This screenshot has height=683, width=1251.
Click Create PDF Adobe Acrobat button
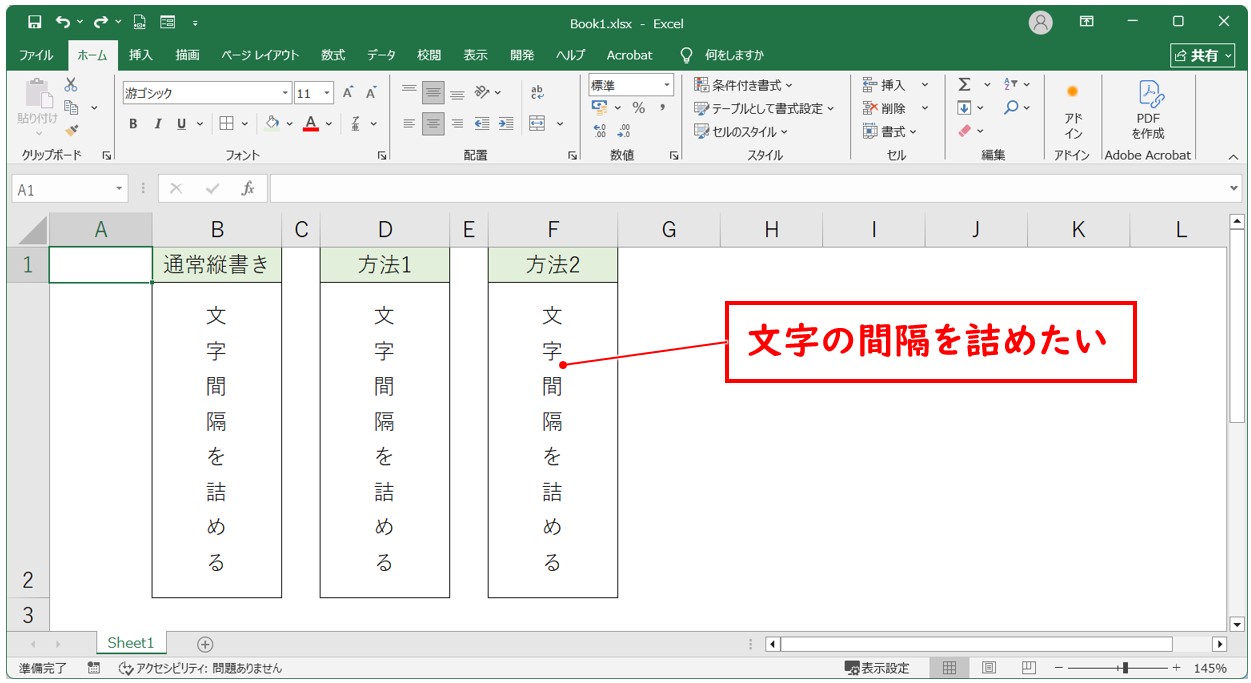(1148, 112)
